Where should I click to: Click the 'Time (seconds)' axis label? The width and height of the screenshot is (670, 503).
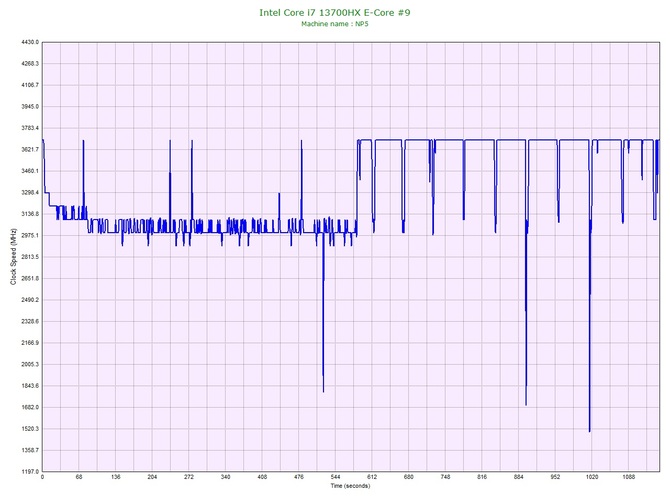tap(350, 486)
